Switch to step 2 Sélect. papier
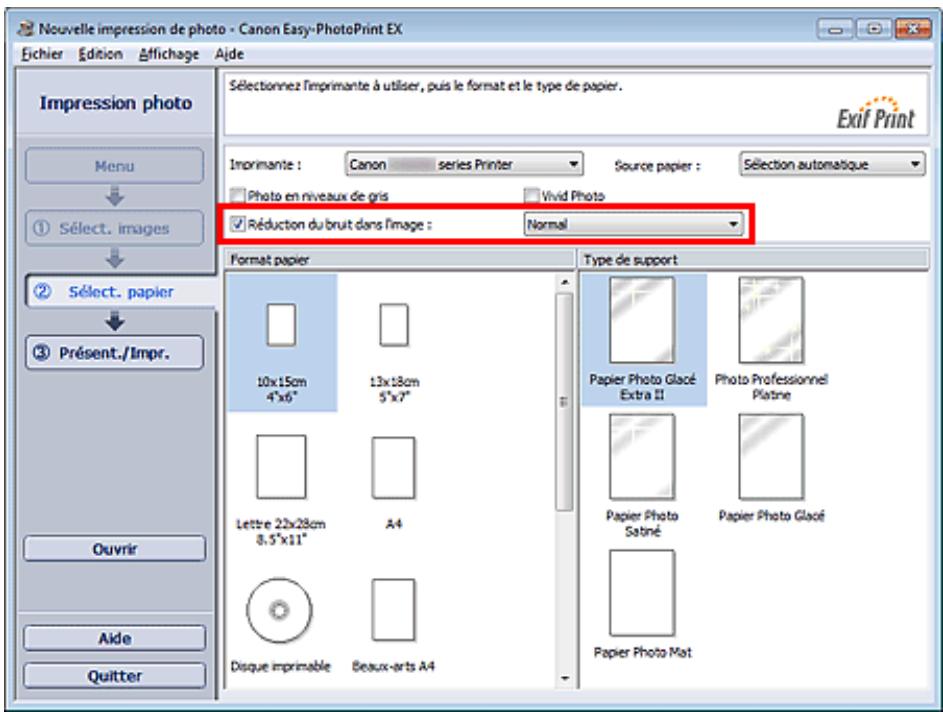943x712 pixels. coord(120,292)
